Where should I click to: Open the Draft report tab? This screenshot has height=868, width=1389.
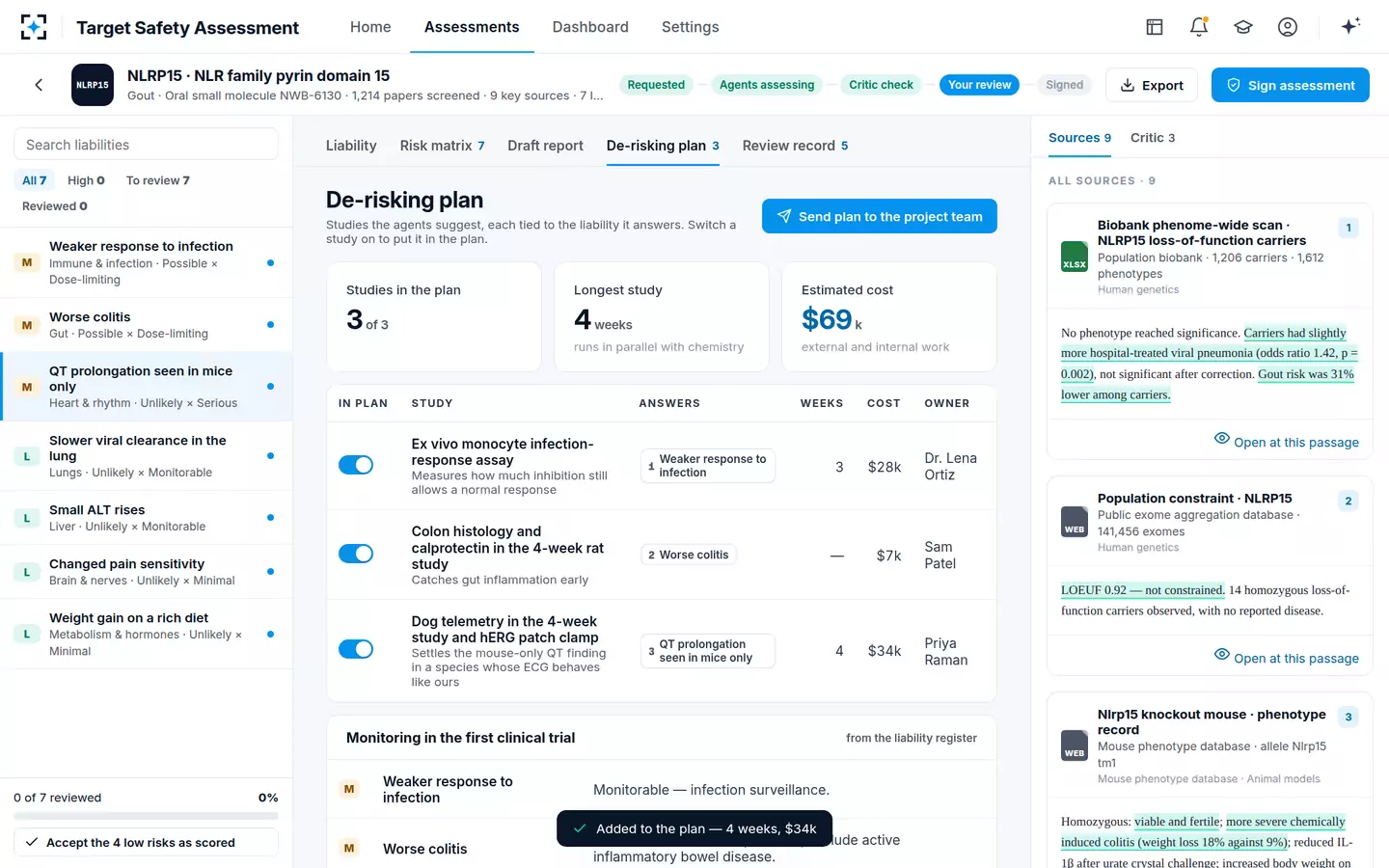545,146
